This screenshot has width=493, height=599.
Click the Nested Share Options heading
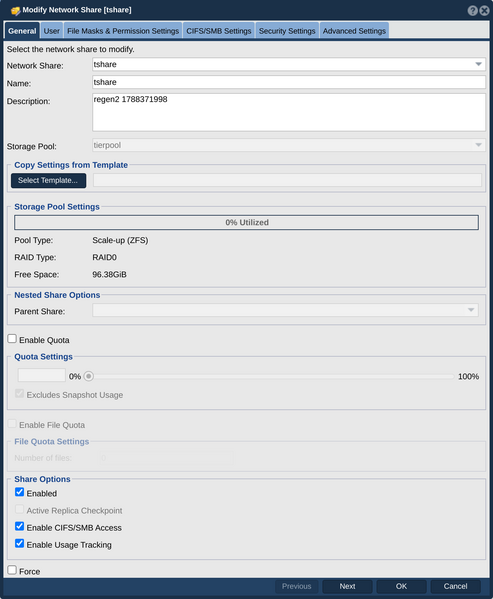click(57, 295)
